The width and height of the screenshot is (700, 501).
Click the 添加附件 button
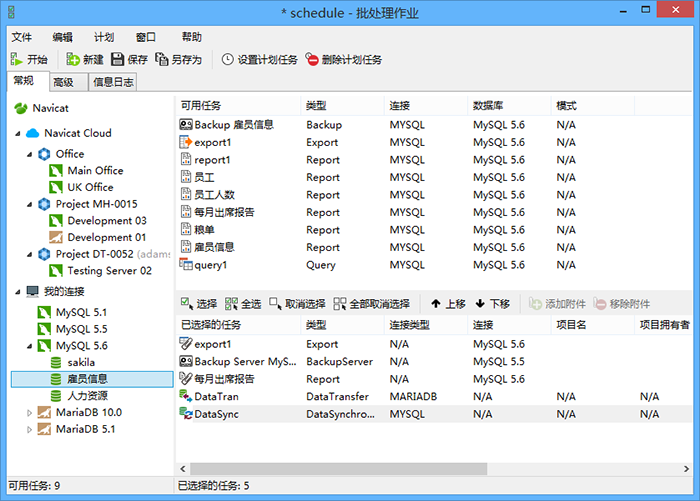click(x=558, y=304)
